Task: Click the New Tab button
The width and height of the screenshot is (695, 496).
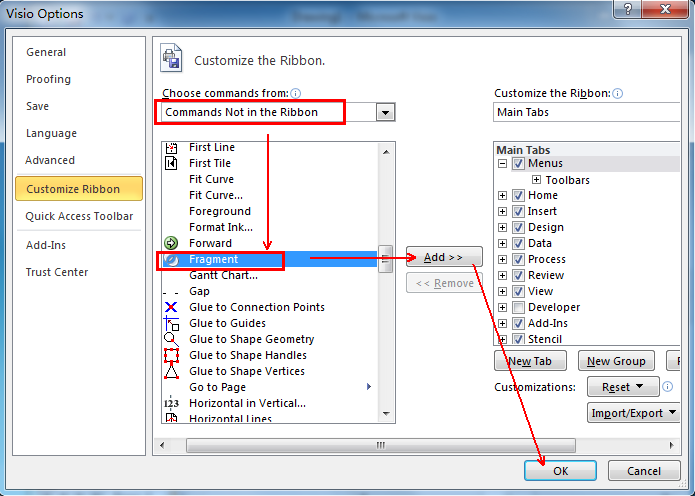Action: pos(530,361)
